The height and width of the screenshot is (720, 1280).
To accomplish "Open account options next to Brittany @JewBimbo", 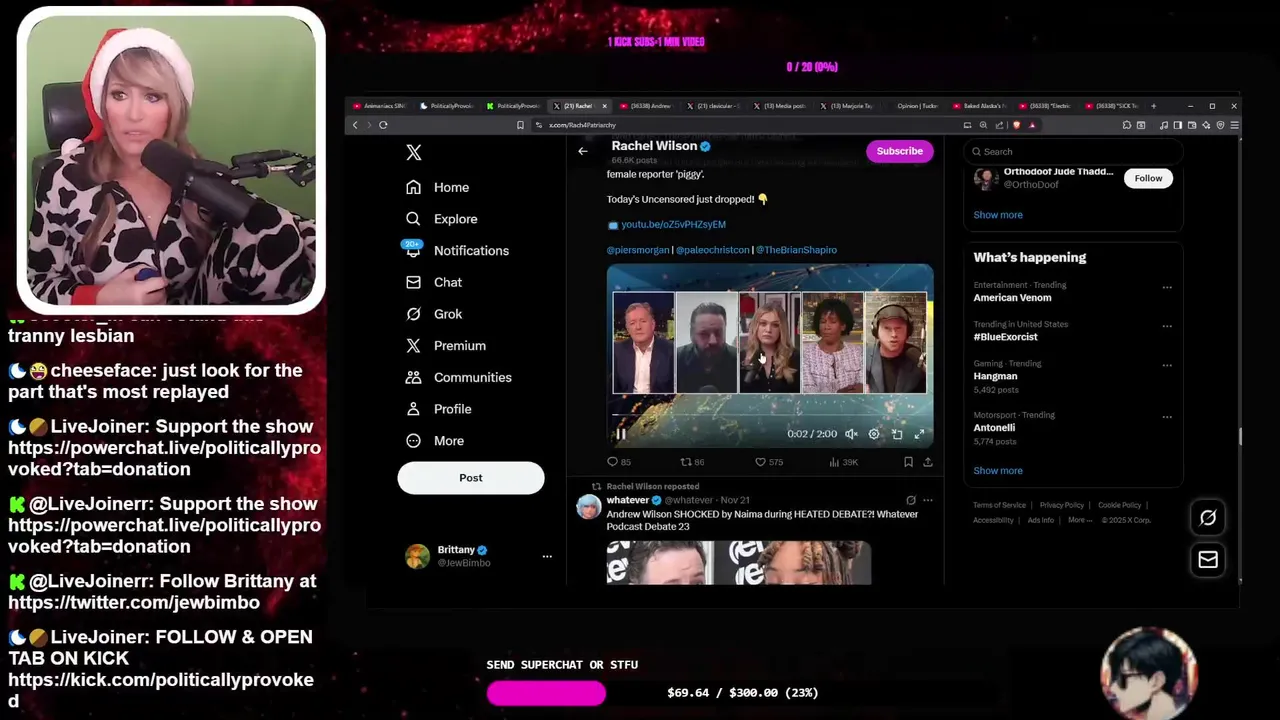I will pyautogui.click(x=547, y=556).
